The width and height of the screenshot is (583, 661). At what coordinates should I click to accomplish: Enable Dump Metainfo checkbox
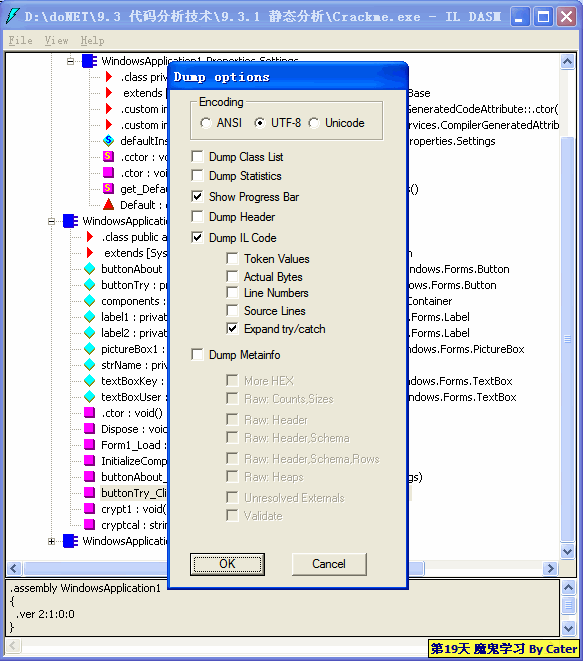point(197,355)
